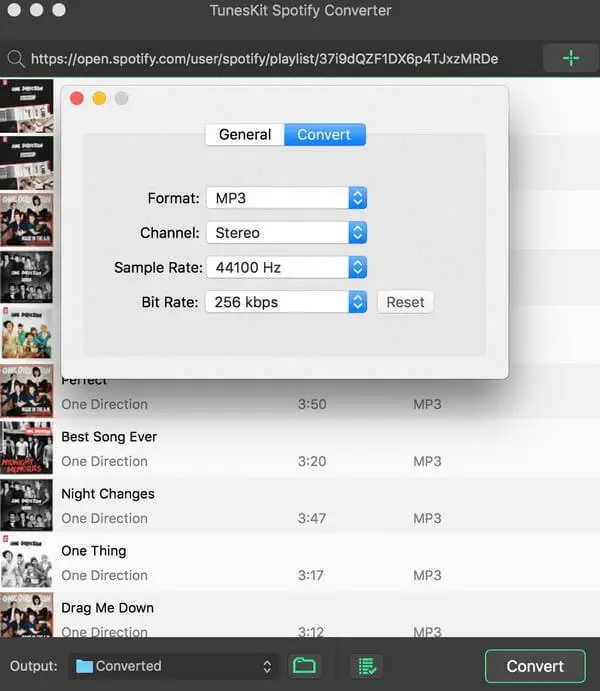The width and height of the screenshot is (600, 691).
Task: Minimize the preferences dialog with yellow button
Action: (99, 98)
